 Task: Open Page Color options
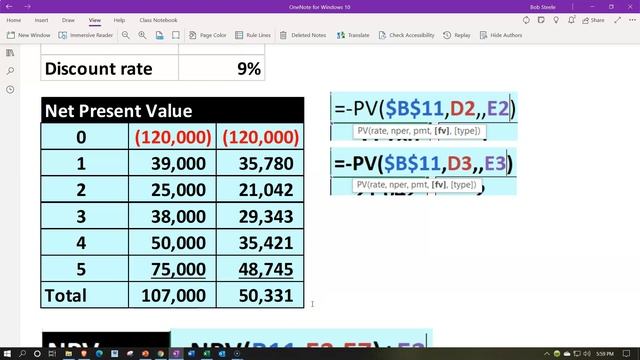coord(207,35)
